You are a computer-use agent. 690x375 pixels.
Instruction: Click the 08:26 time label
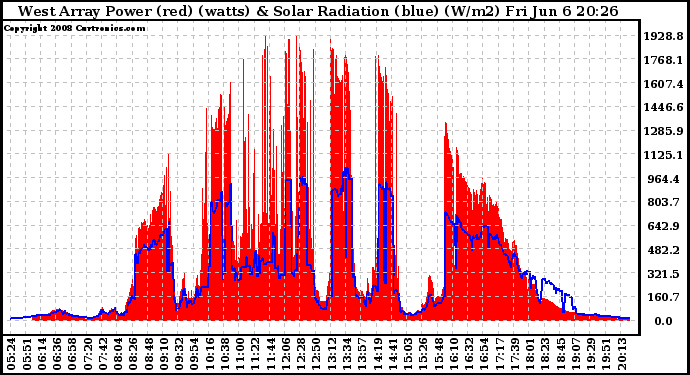(133, 354)
